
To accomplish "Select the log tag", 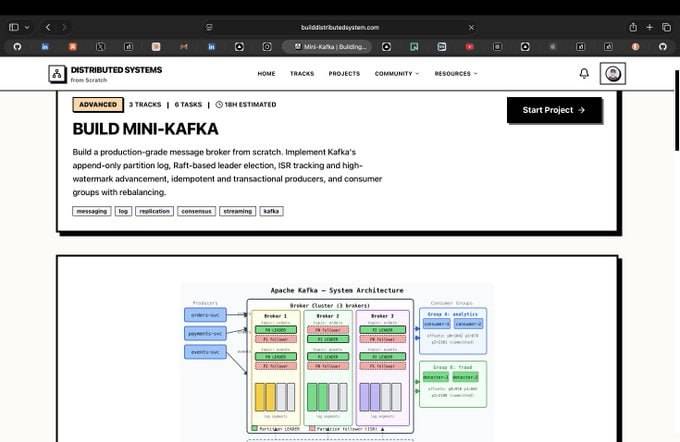I will point(123,211).
